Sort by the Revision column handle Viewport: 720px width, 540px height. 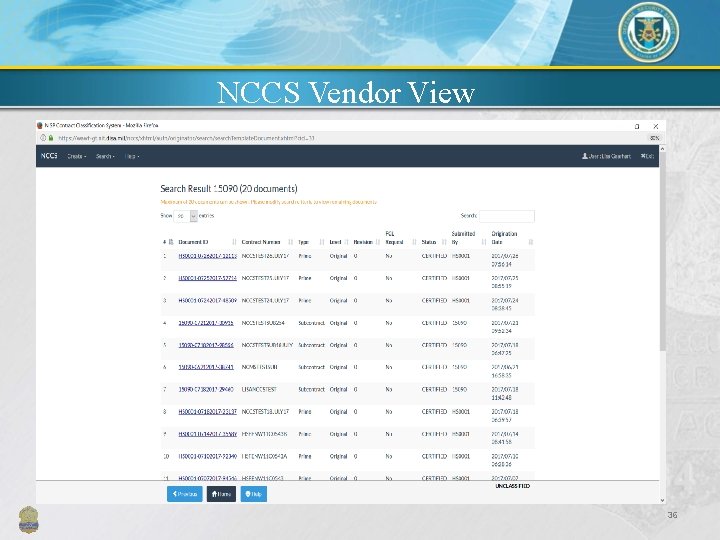point(378,242)
